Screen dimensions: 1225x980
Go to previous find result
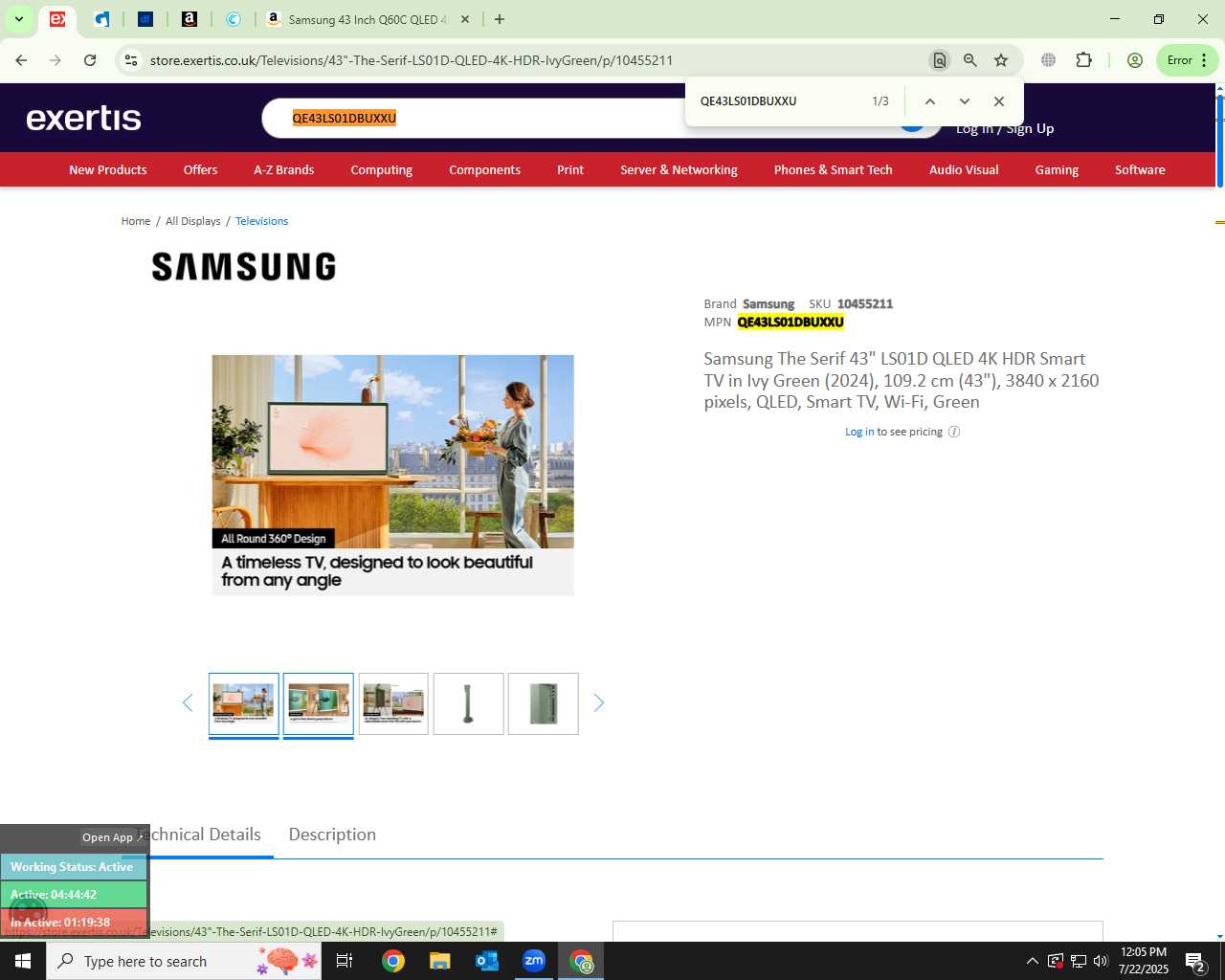(x=929, y=101)
